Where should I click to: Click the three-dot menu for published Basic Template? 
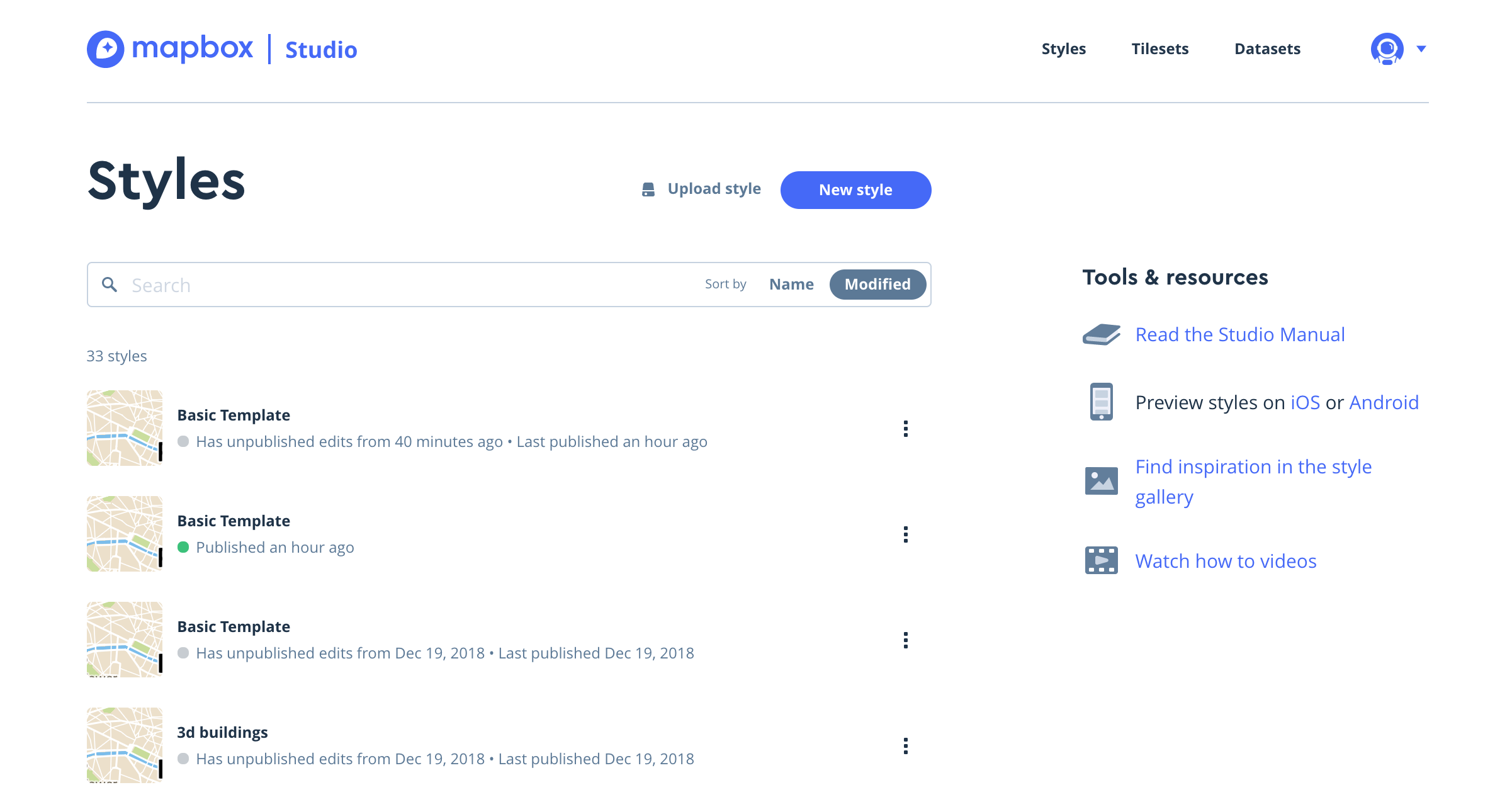[905, 534]
